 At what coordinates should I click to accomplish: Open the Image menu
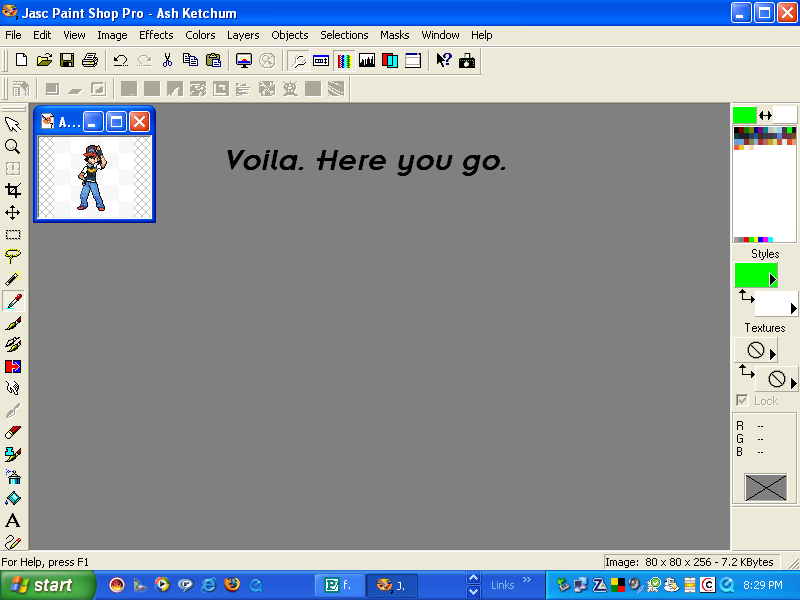[x=112, y=35]
